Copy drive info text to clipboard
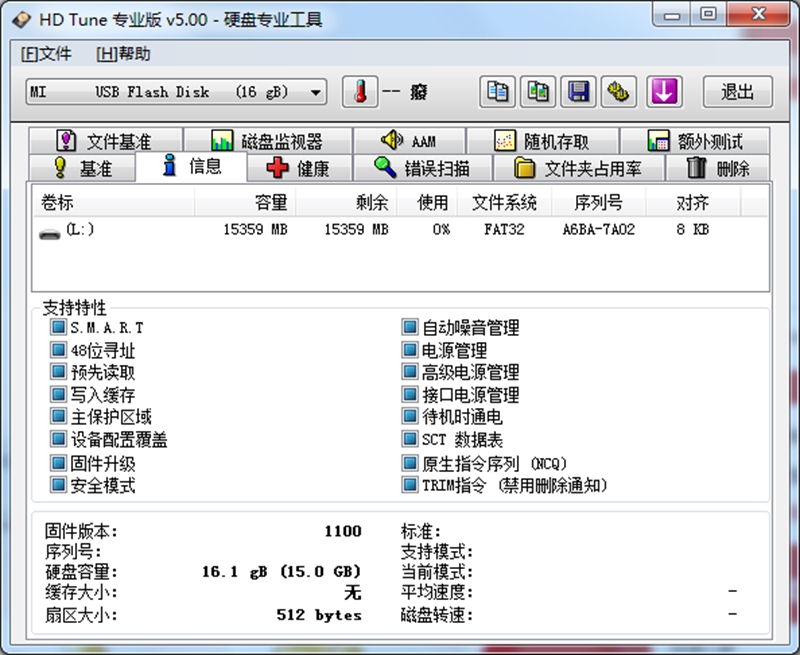The height and width of the screenshot is (655, 800). pyautogui.click(x=497, y=91)
